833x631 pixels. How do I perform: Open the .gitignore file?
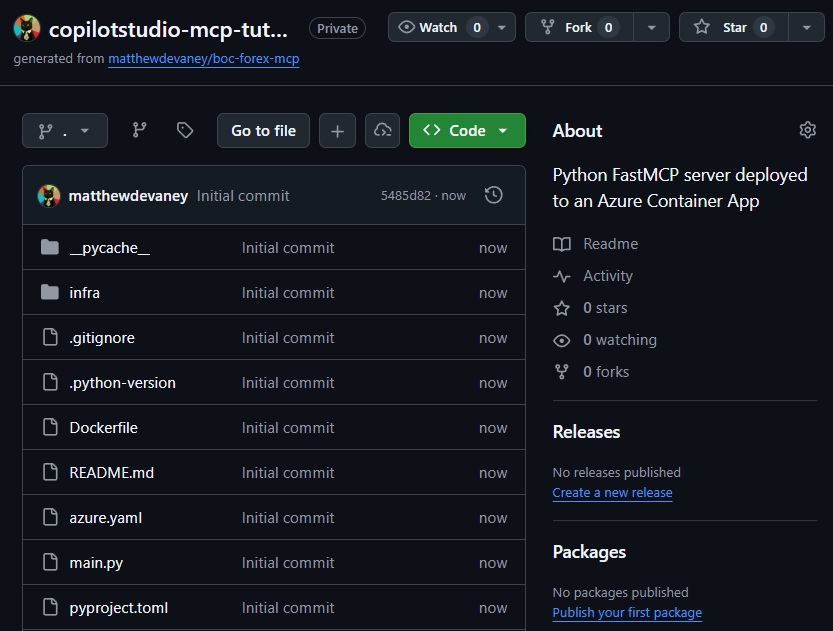[102, 338]
